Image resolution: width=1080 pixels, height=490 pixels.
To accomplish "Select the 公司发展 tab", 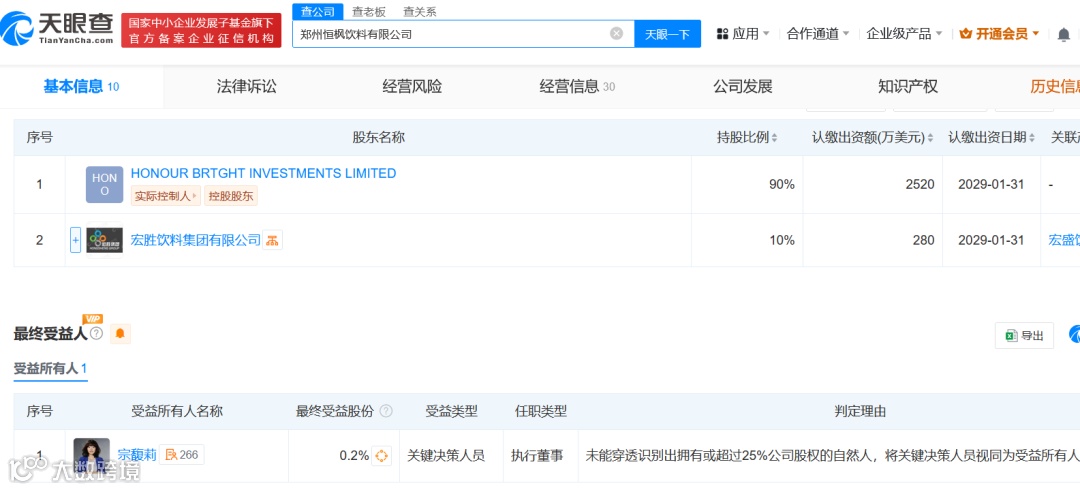I will (742, 87).
